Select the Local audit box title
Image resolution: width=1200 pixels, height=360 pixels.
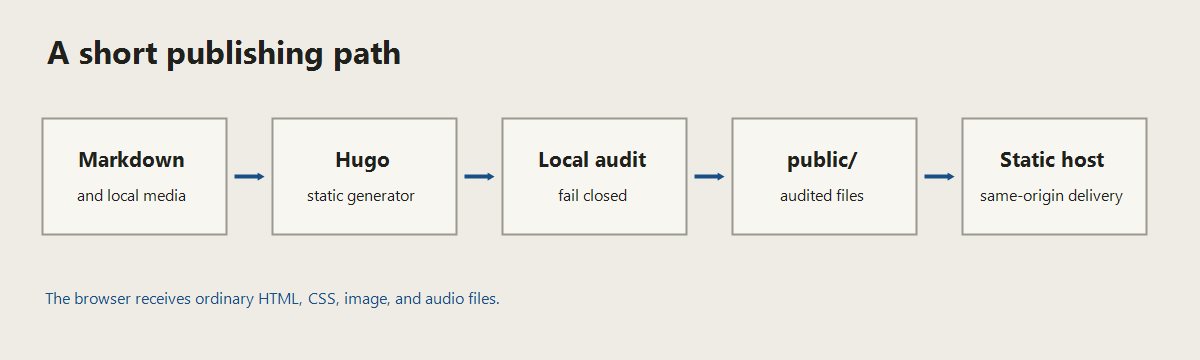(x=592, y=160)
